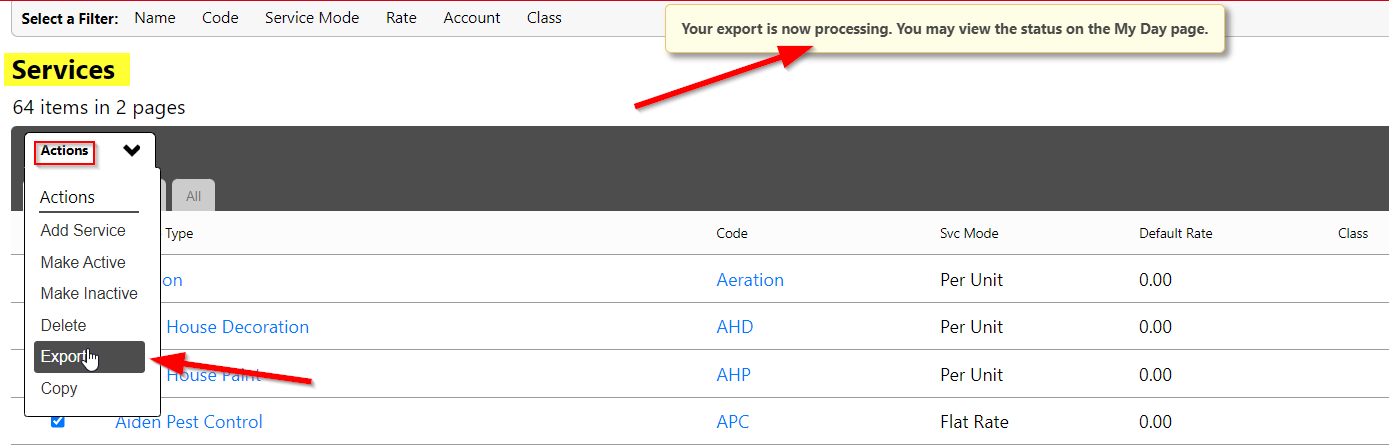Open Aiden Pest Control service link
The width and height of the screenshot is (1389, 447).
point(189,422)
